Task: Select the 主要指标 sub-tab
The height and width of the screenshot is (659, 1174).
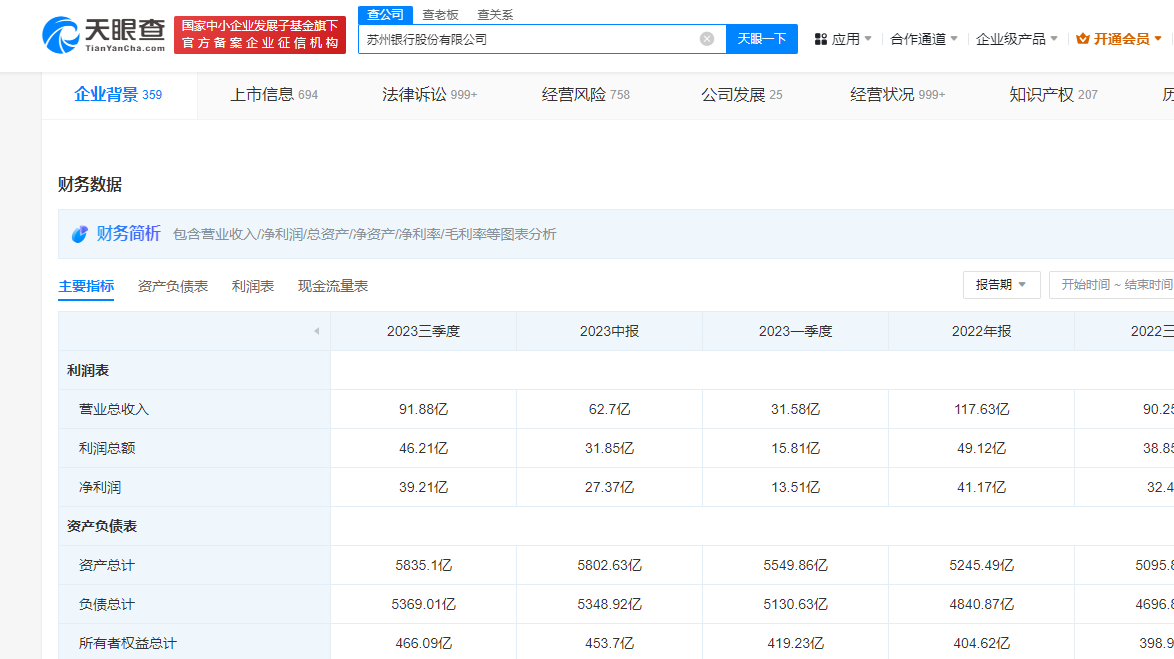Action: [86, 286]
